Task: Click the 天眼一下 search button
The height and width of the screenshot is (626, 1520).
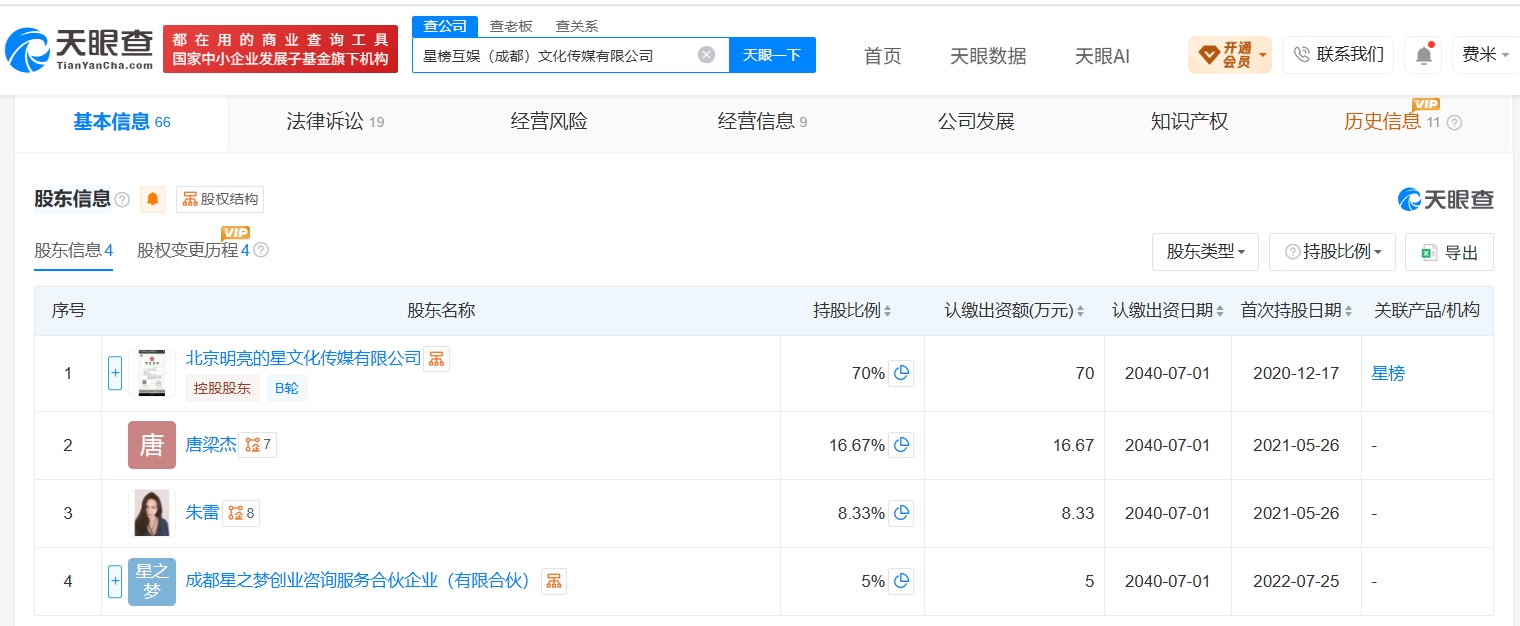Action: [x=772, y=55]
